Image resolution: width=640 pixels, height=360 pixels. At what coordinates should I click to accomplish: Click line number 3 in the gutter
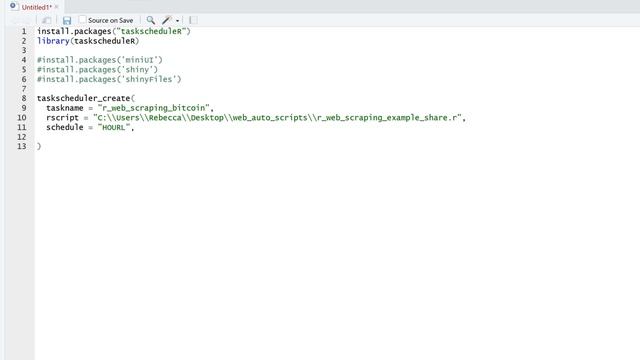24,50
